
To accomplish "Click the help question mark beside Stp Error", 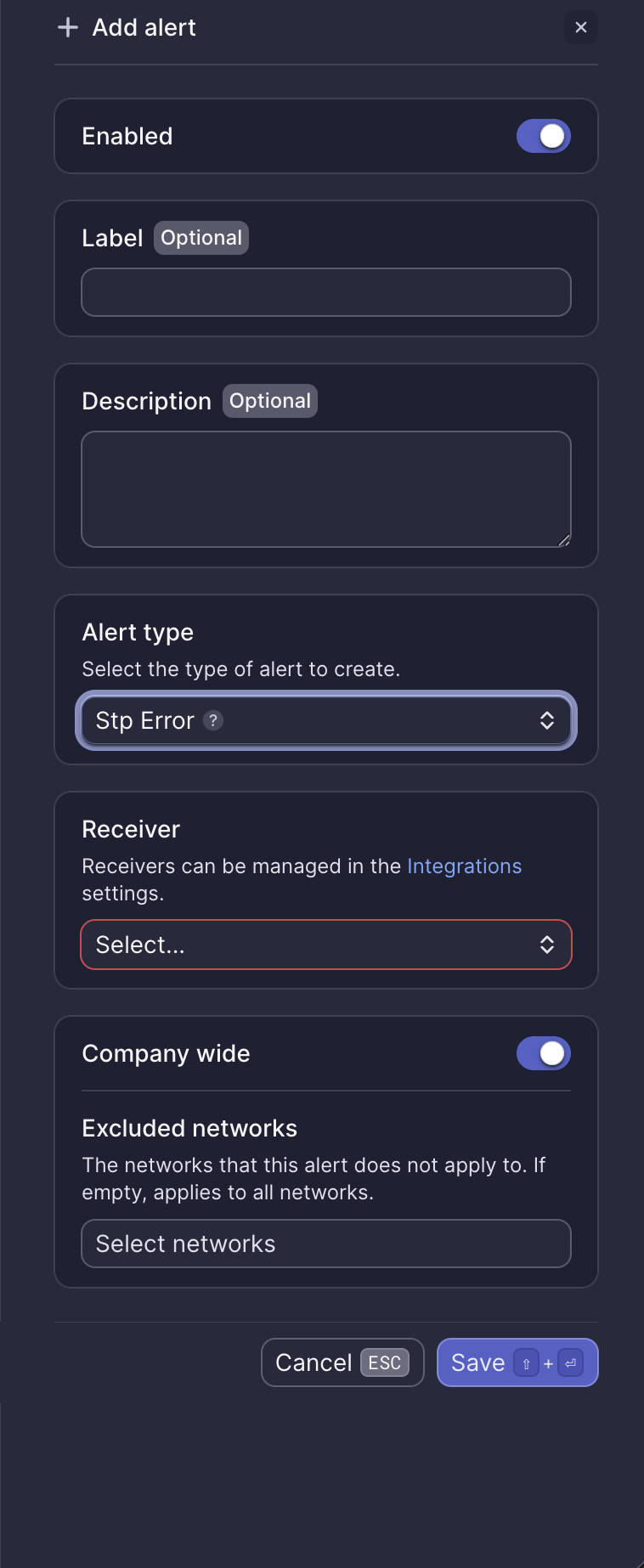I will (213, 720).
